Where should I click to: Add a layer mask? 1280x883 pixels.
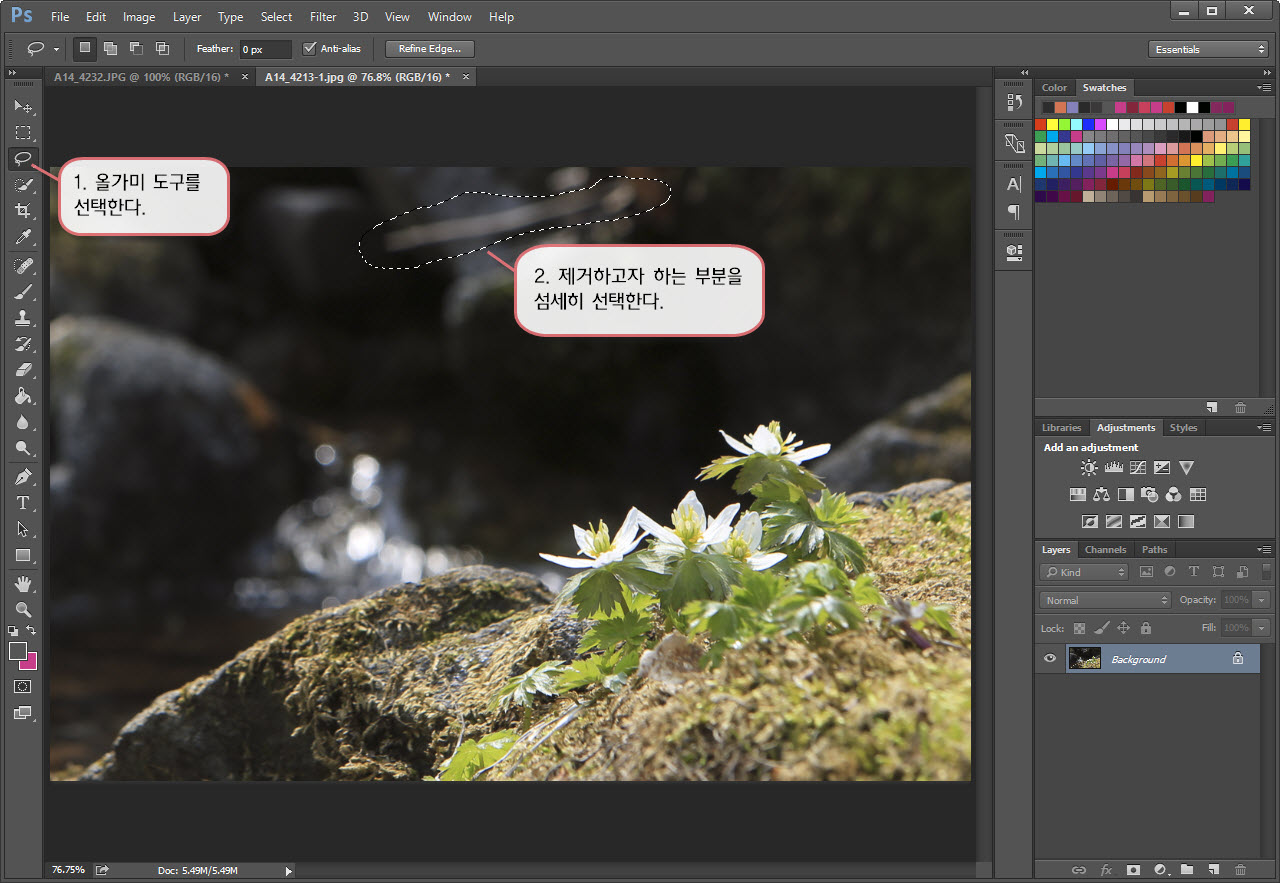point(1133,870)
